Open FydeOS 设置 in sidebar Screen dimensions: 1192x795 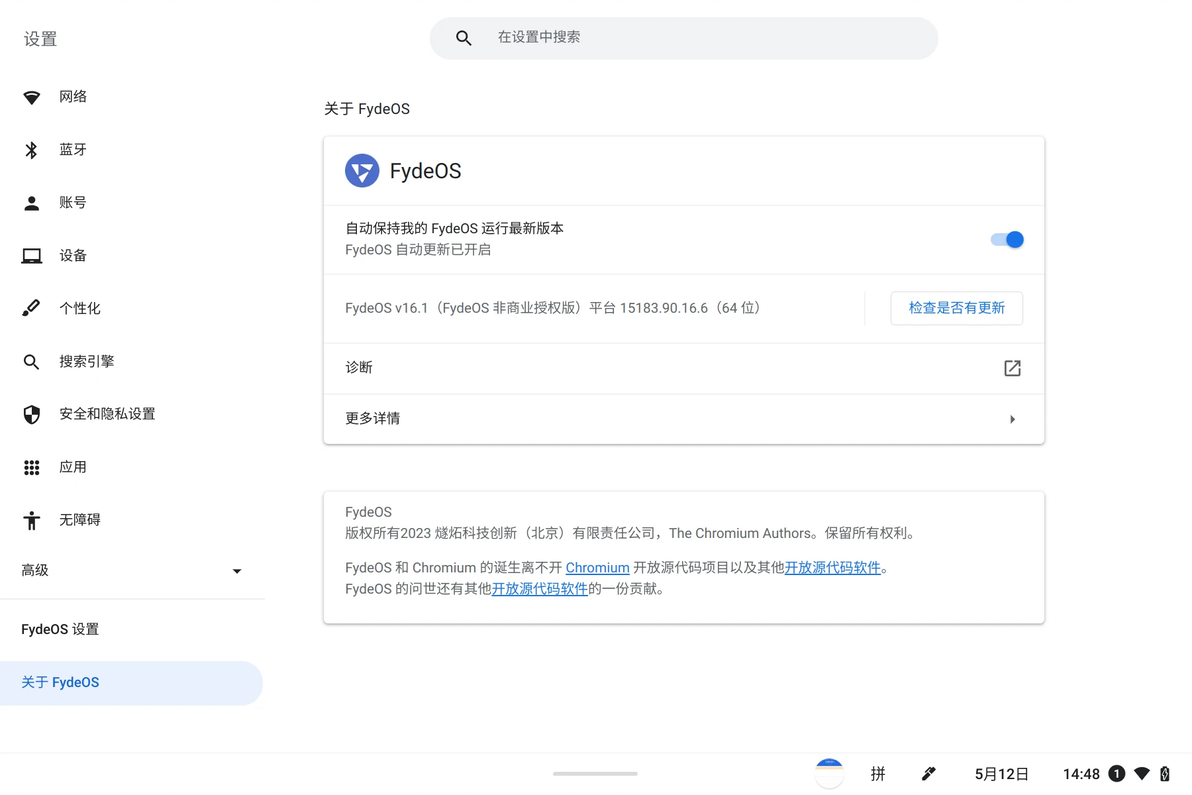132,629
